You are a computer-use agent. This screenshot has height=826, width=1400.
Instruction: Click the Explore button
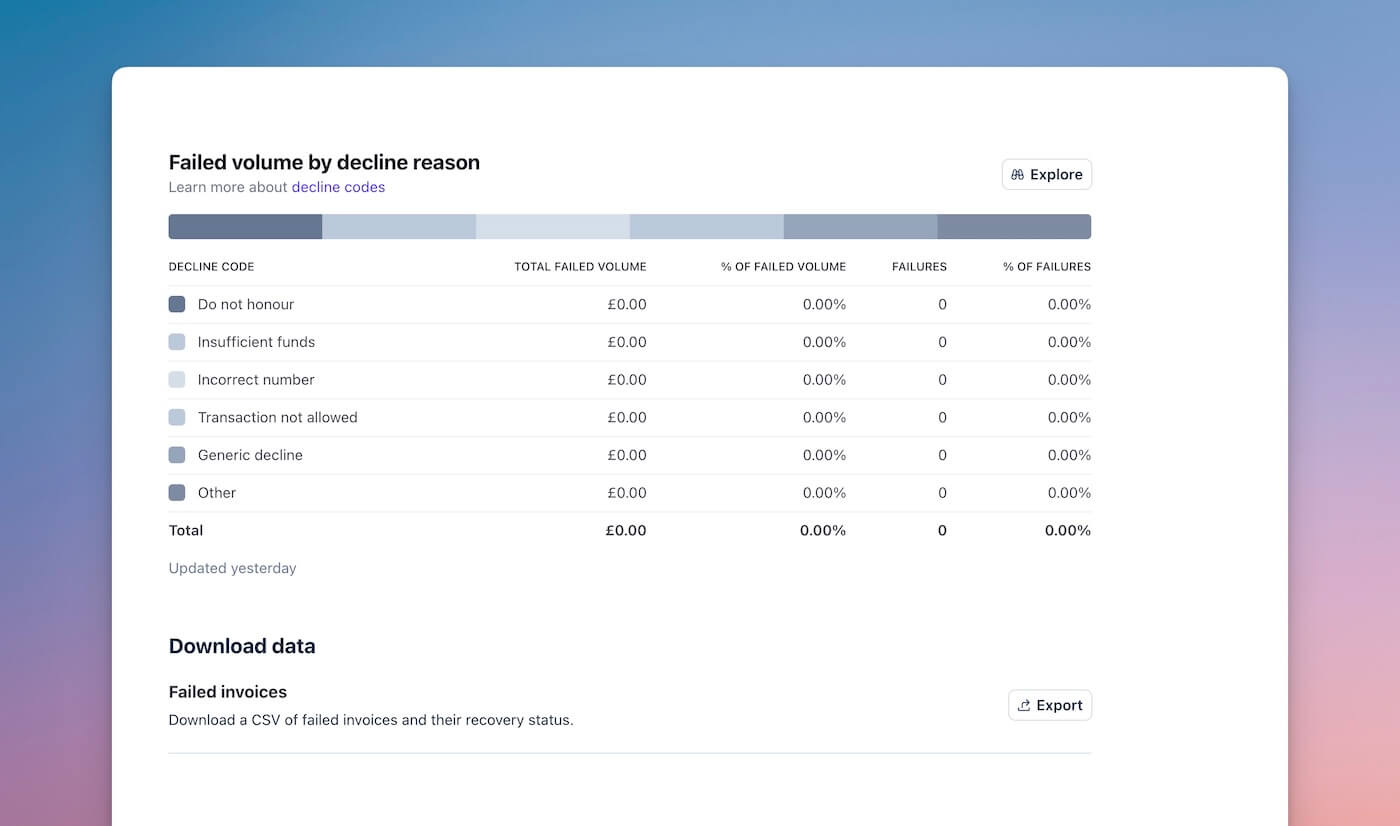click(1046, 174)
